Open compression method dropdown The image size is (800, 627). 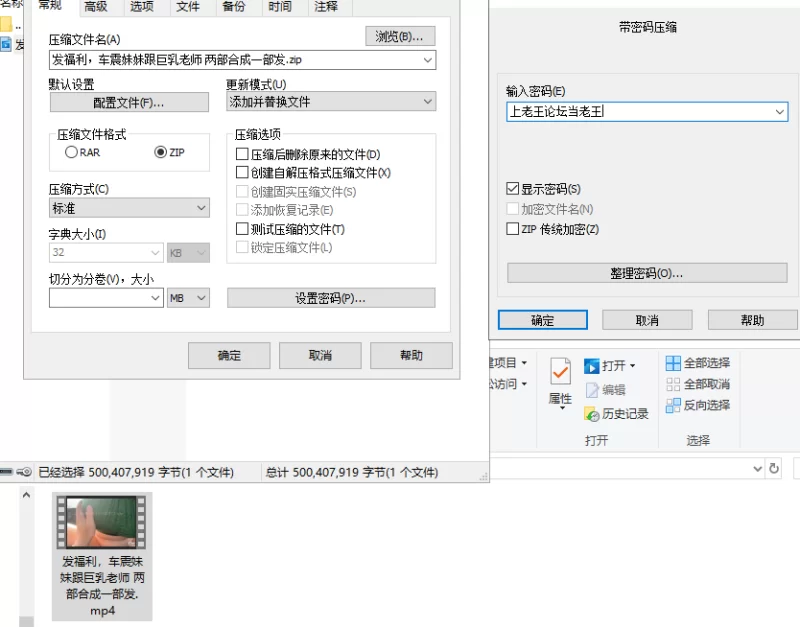201,208
